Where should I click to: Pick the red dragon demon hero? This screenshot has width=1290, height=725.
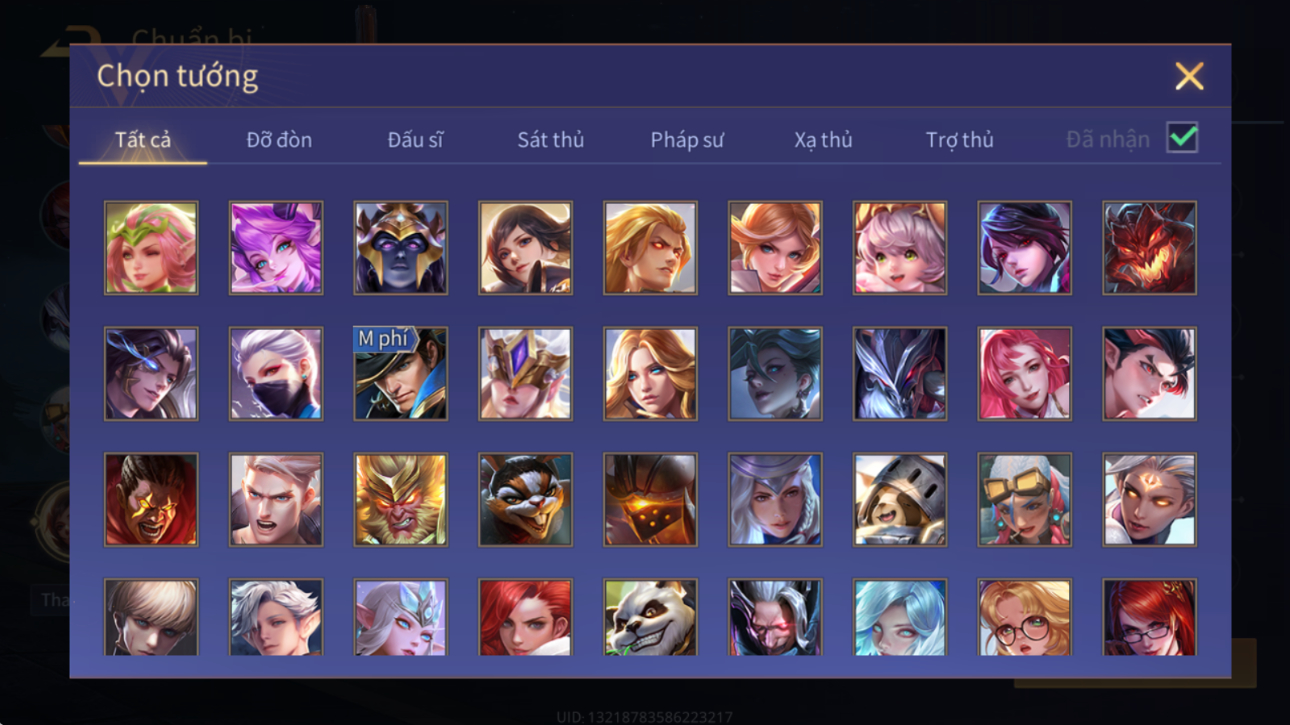tap(1149, 248)
